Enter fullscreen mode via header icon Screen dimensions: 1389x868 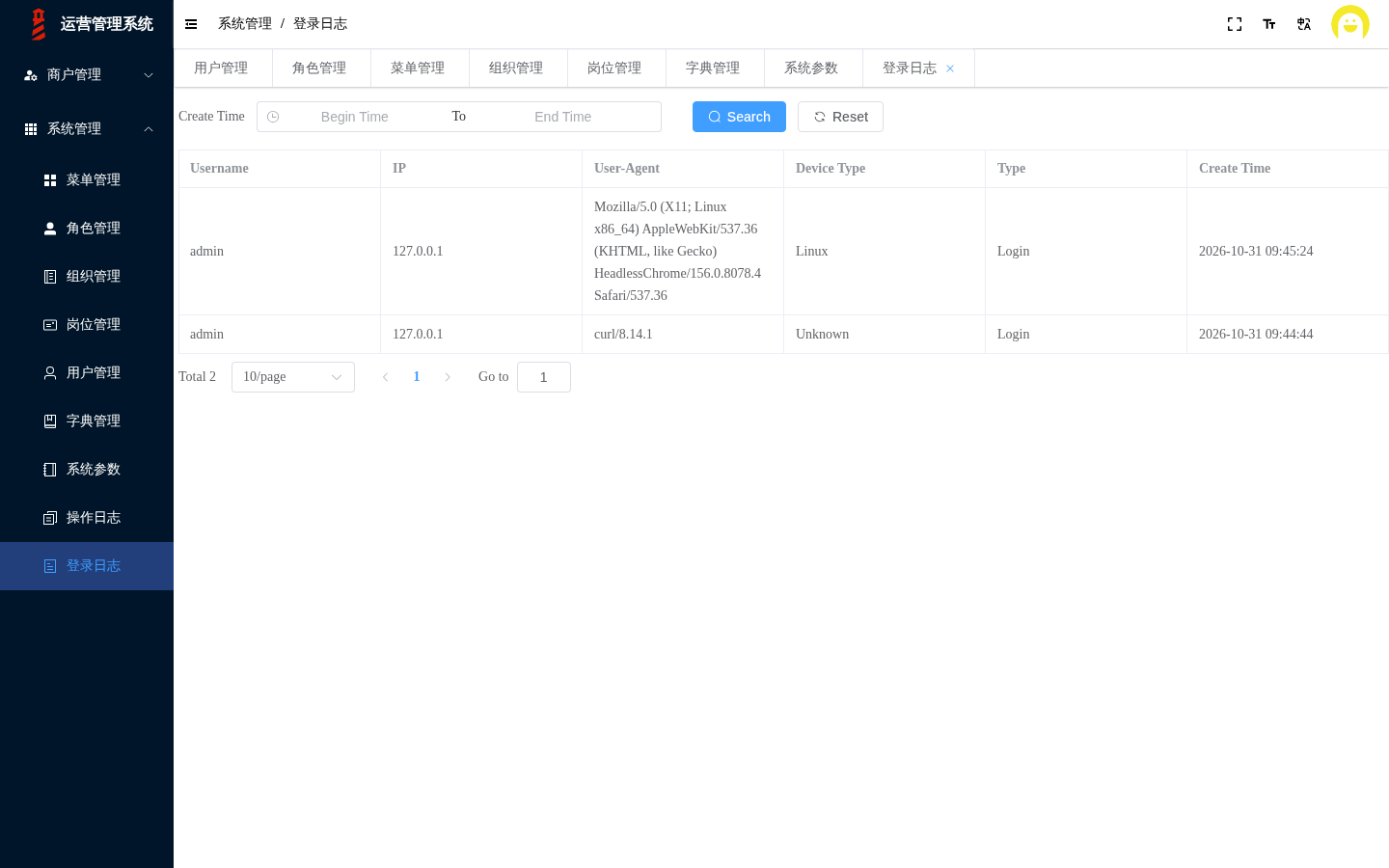tap(1235, 24)
